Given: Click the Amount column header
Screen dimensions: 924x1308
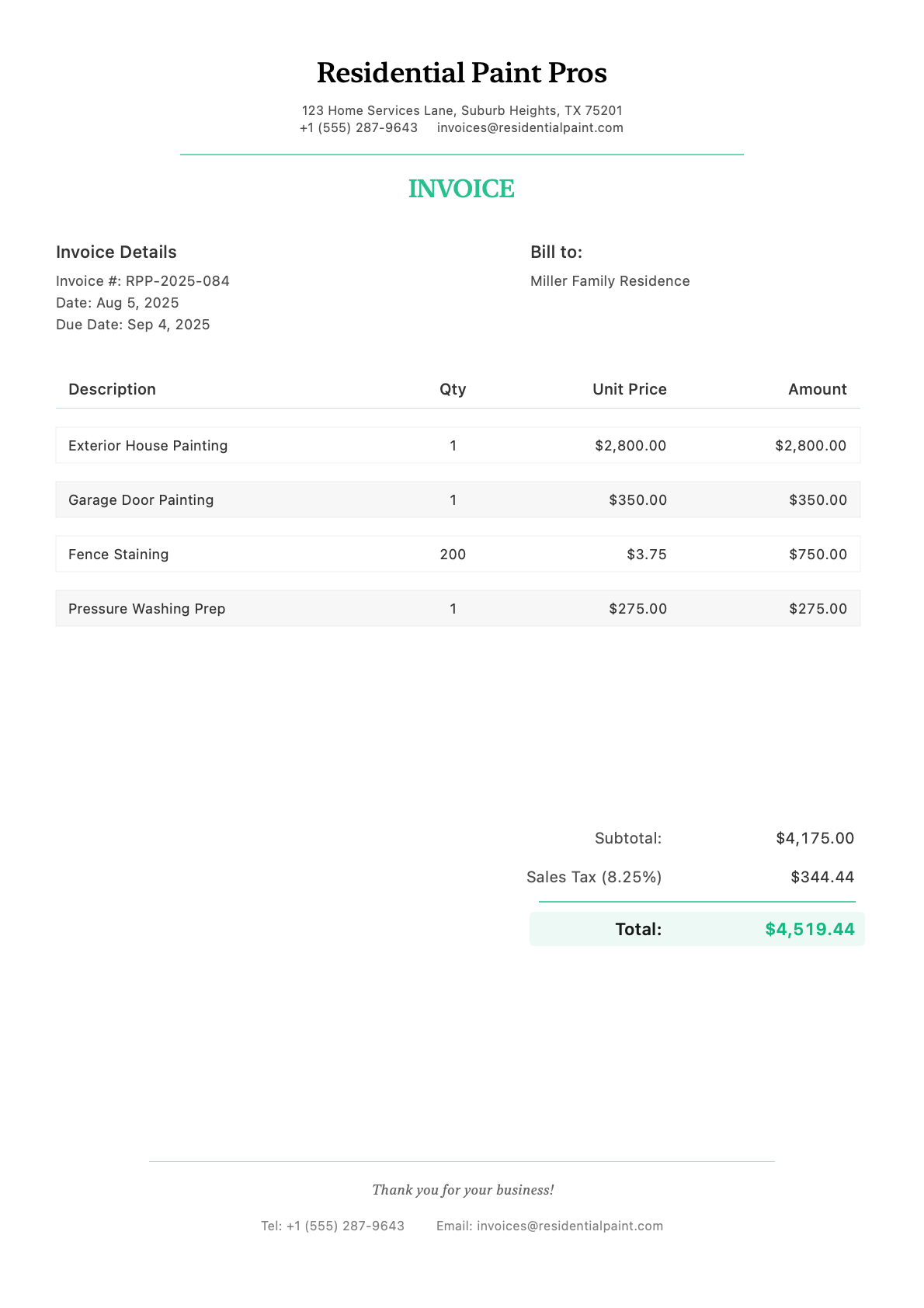Looking at the screenshot, I should click(818, 389).
